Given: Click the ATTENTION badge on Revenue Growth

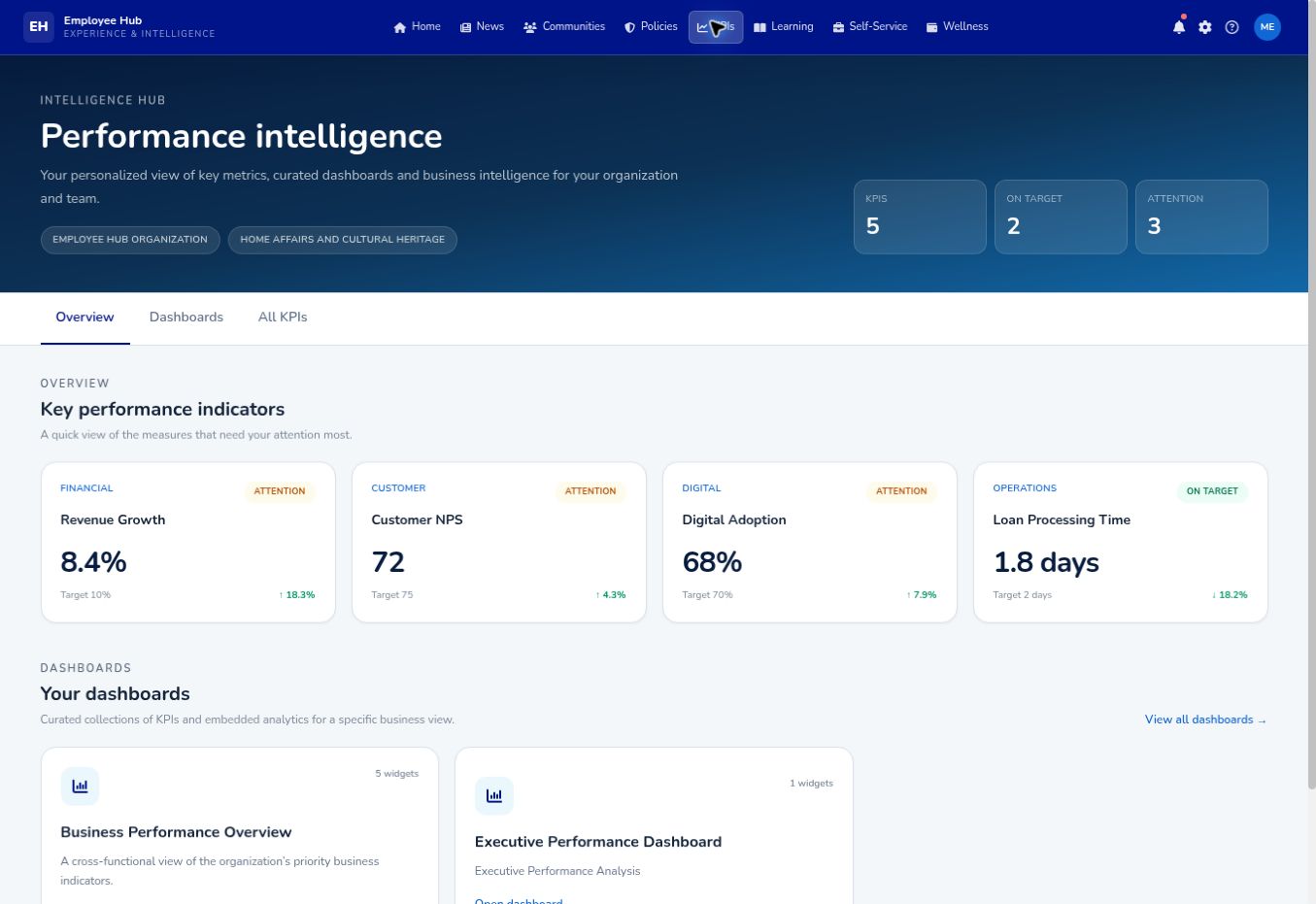Looking at the screenshot, I should coord(280,491).
